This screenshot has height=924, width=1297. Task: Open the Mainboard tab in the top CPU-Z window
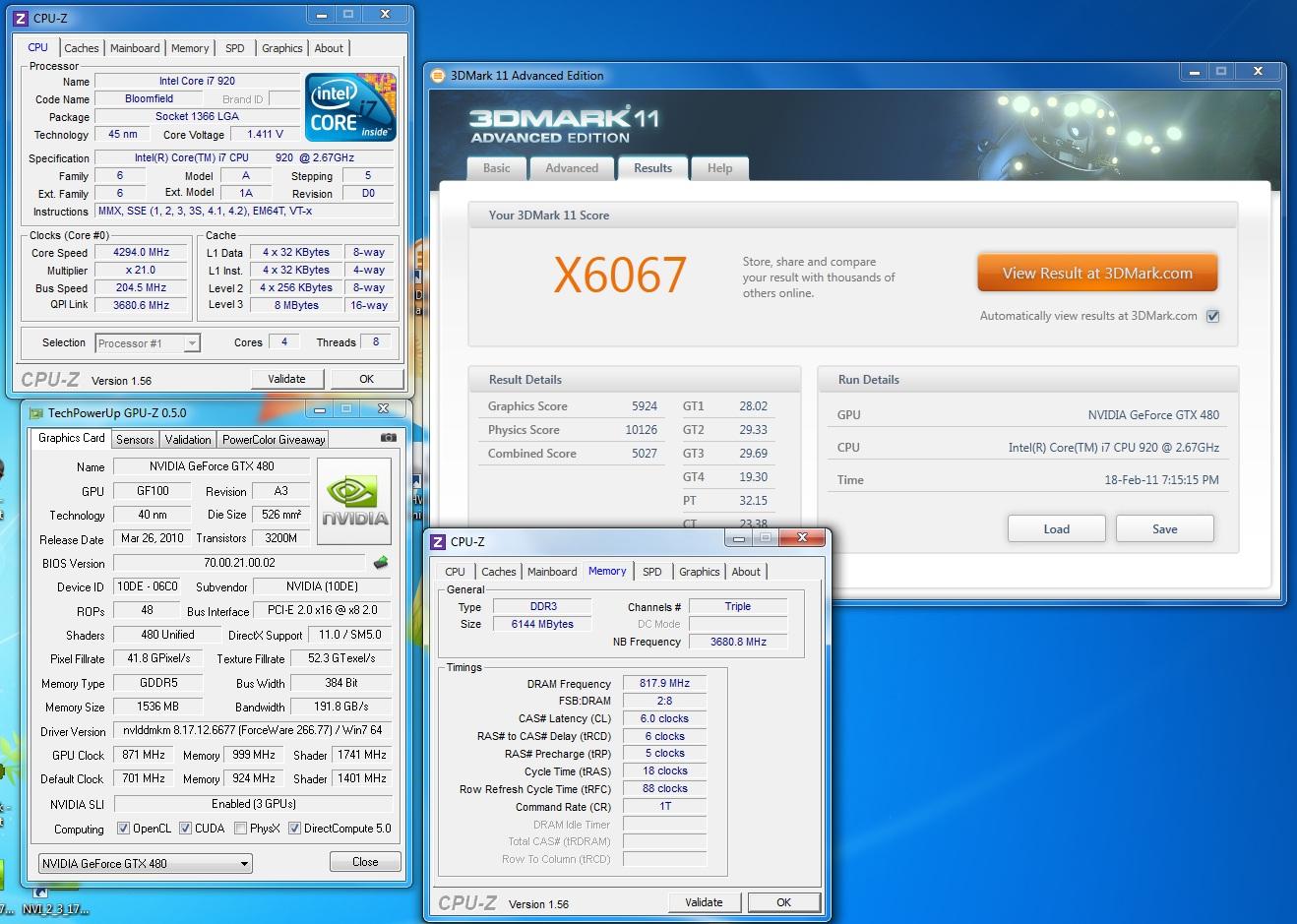(x=135, y=48)
